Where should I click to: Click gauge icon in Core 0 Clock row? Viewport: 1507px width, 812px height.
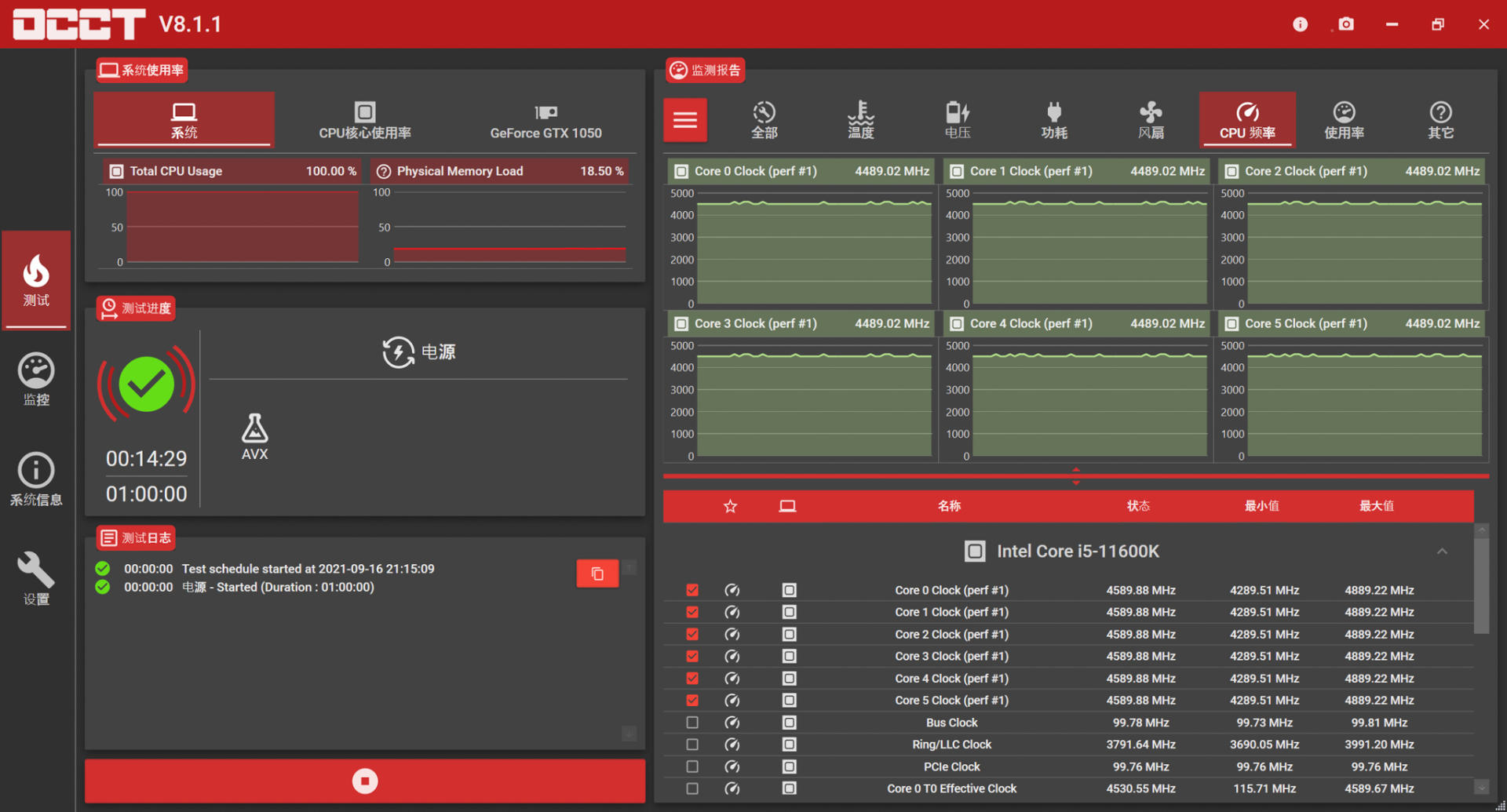coord(732,590)
